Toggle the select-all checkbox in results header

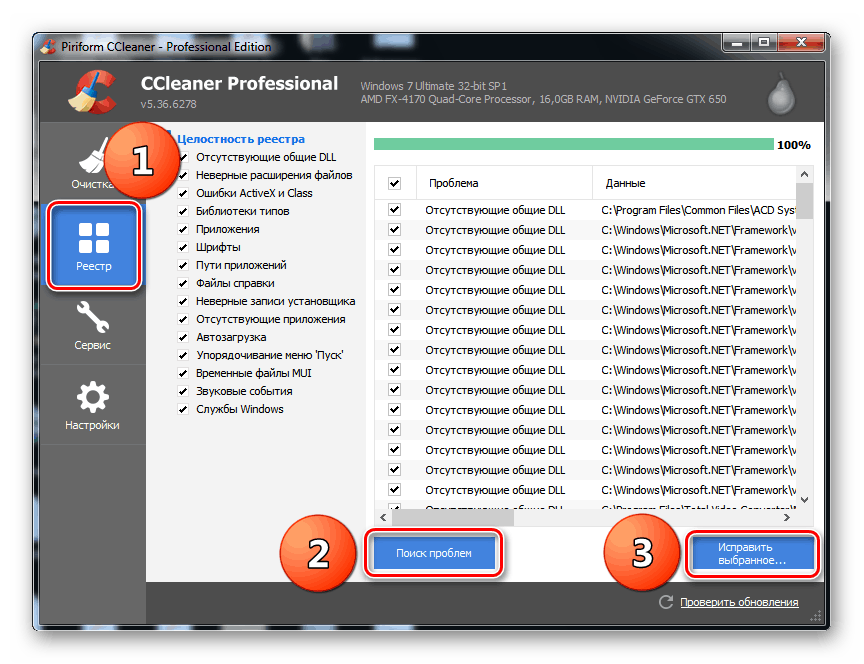pos(395,183)
